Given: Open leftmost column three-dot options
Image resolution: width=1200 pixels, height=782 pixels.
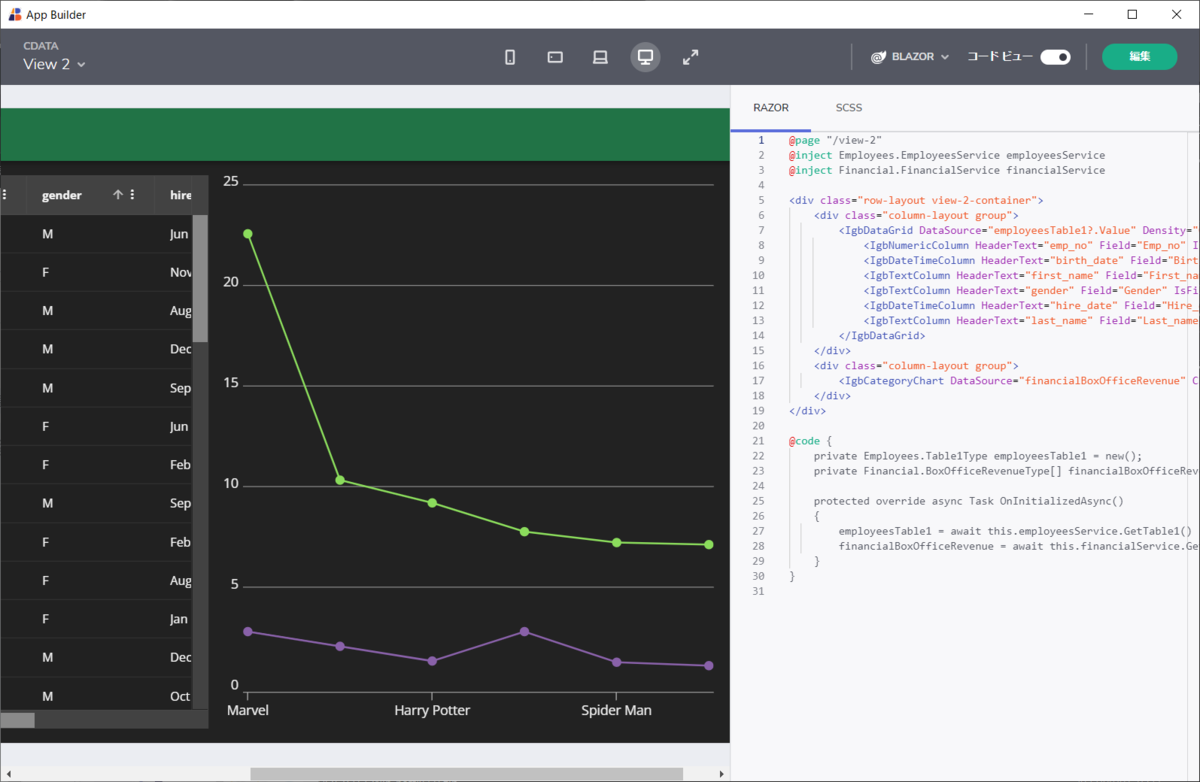Looking at the screenshot, I should (x=5, y=195).
